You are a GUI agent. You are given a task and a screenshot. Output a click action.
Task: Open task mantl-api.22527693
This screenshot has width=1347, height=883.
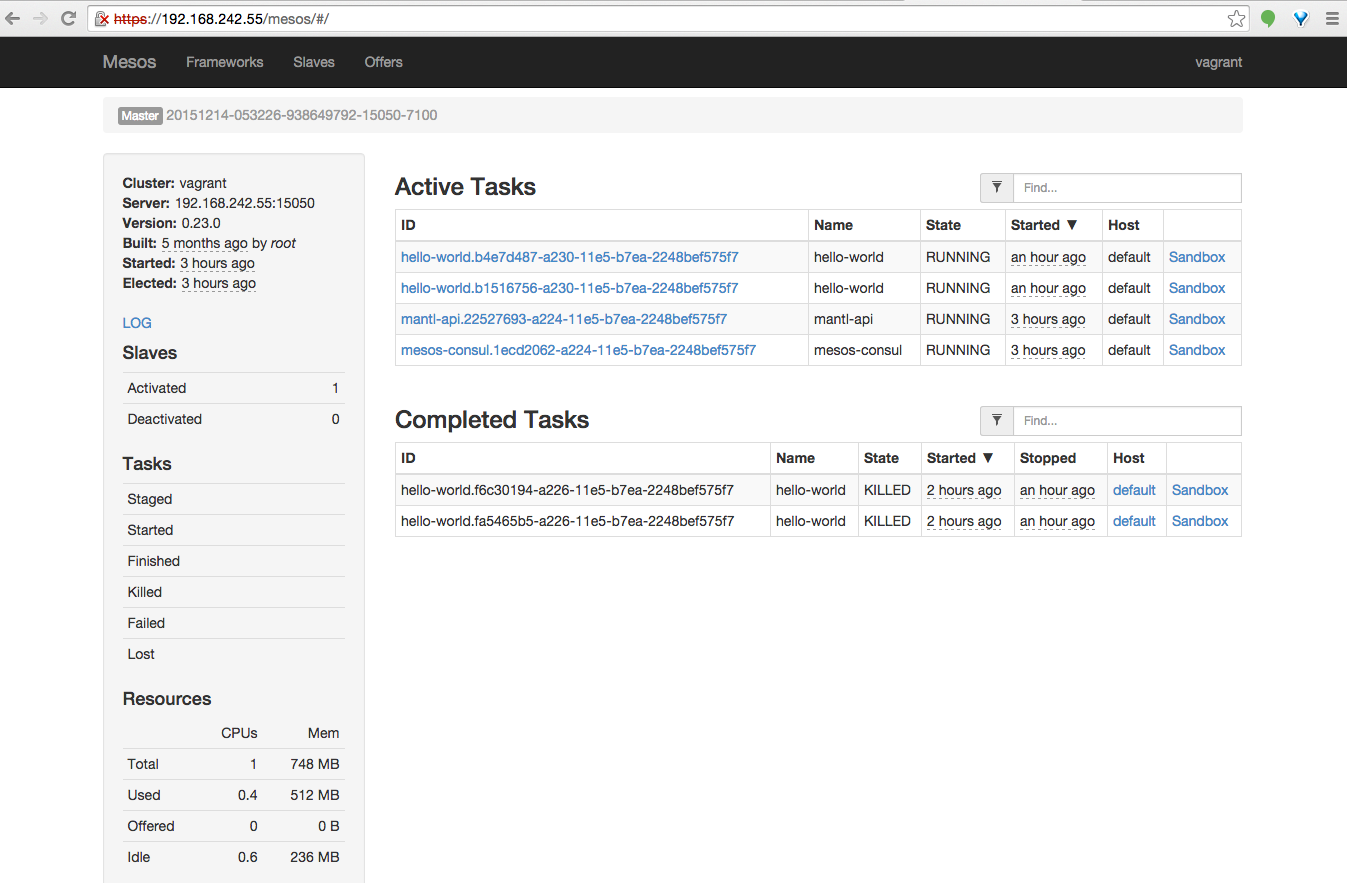click(564, 319)
